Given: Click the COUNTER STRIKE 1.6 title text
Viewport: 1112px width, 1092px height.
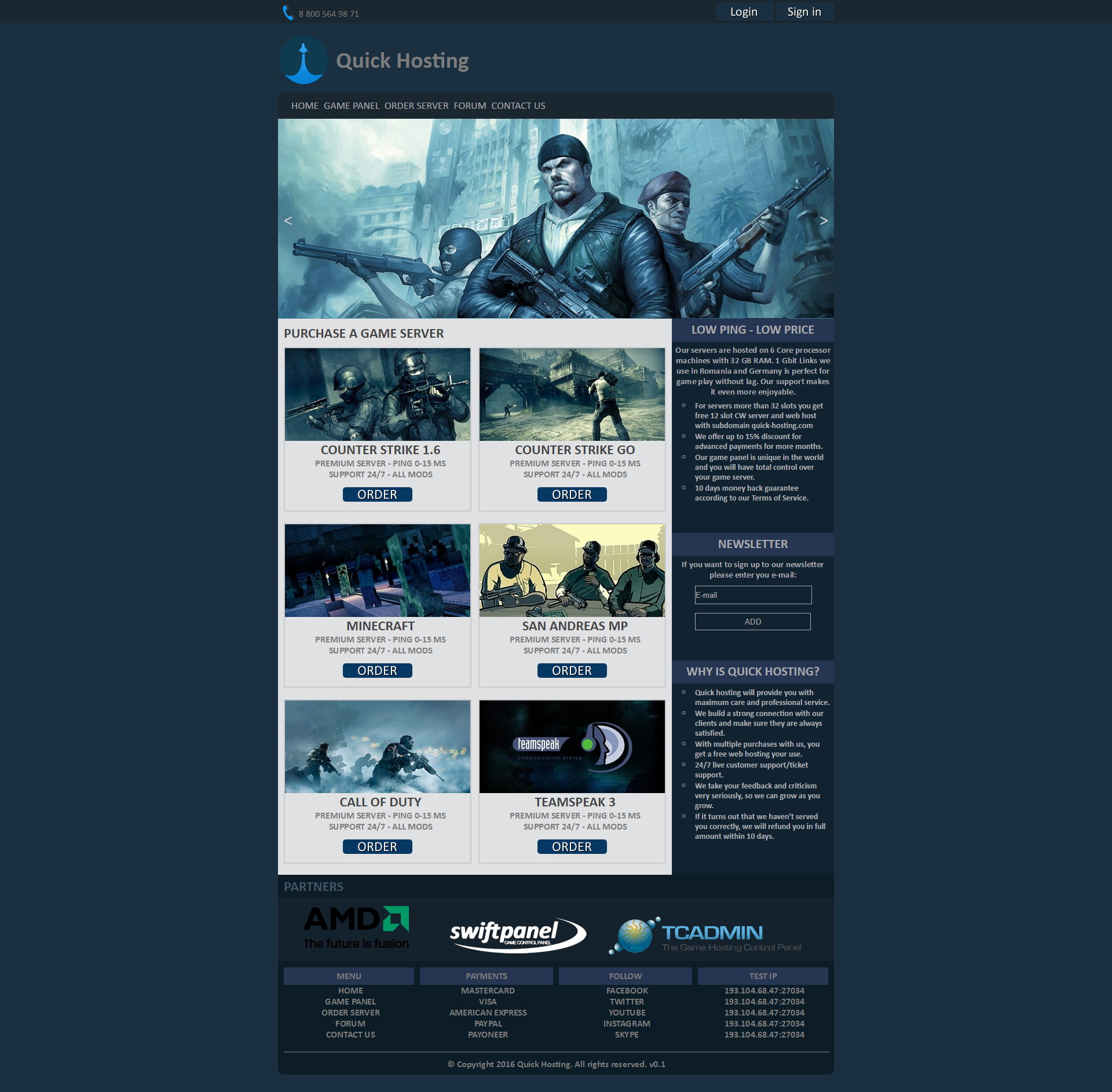Looking at the screenshot, I should coord(381,450).
